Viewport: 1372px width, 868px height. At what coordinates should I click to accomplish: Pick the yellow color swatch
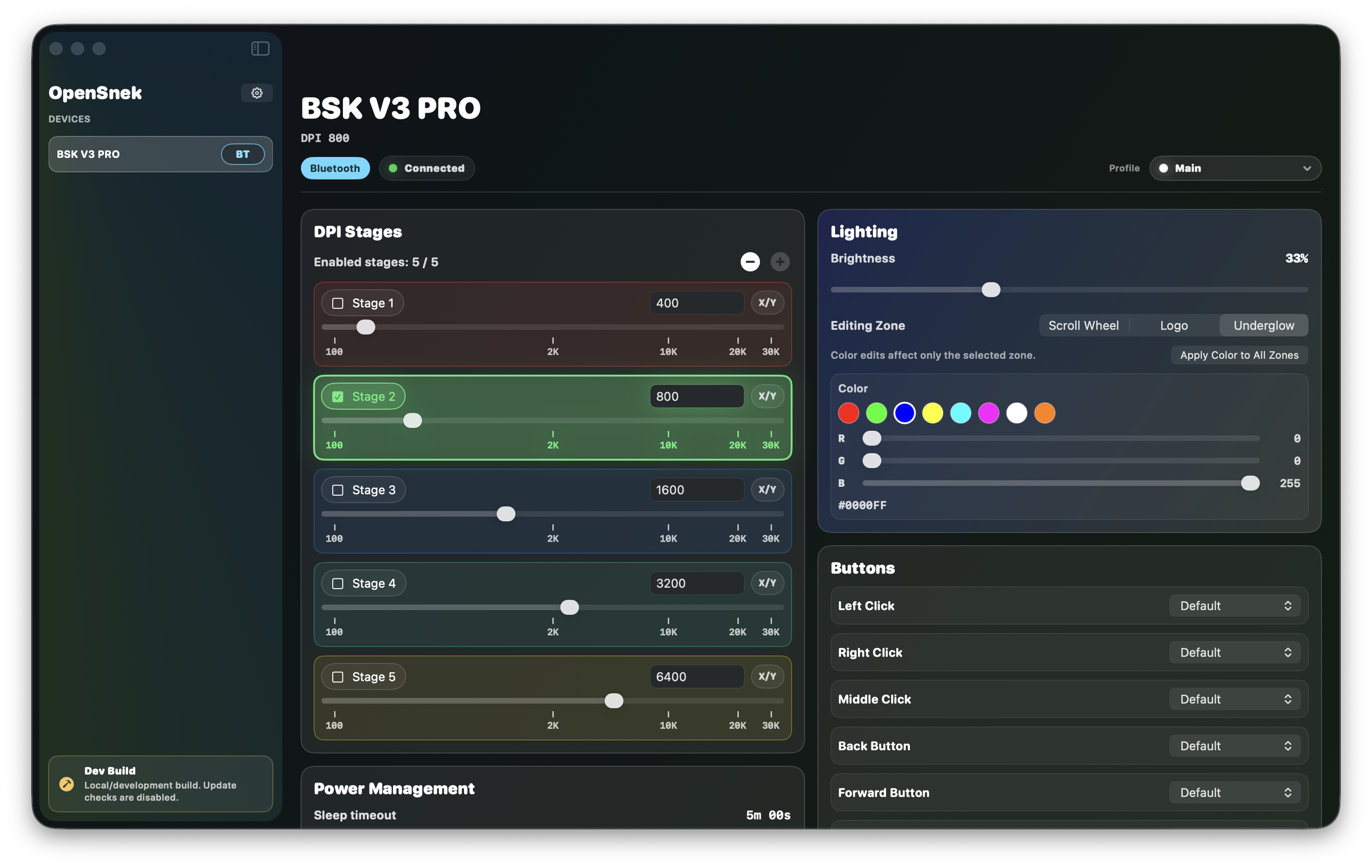click(933, 413)
